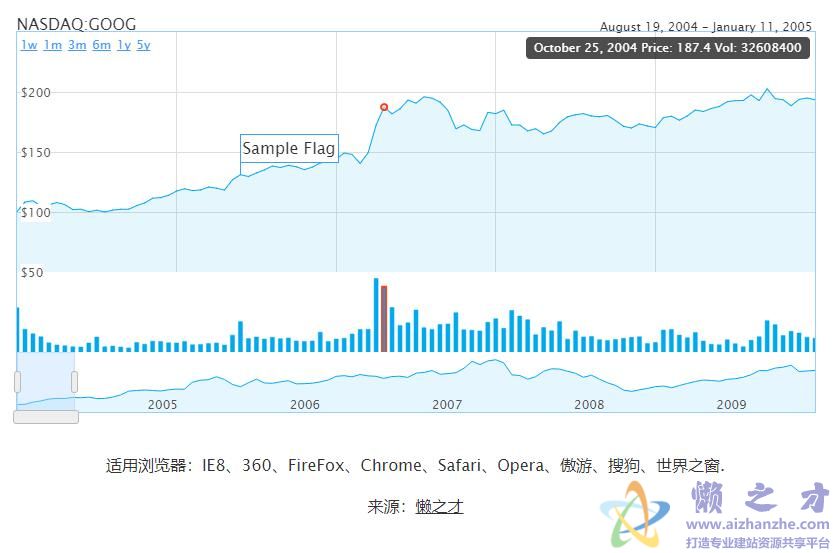Image resolution: width=839 pixels, height=553 pixels.
Task: Click the selected range window in navigator
Action: (x=46, y=382)
